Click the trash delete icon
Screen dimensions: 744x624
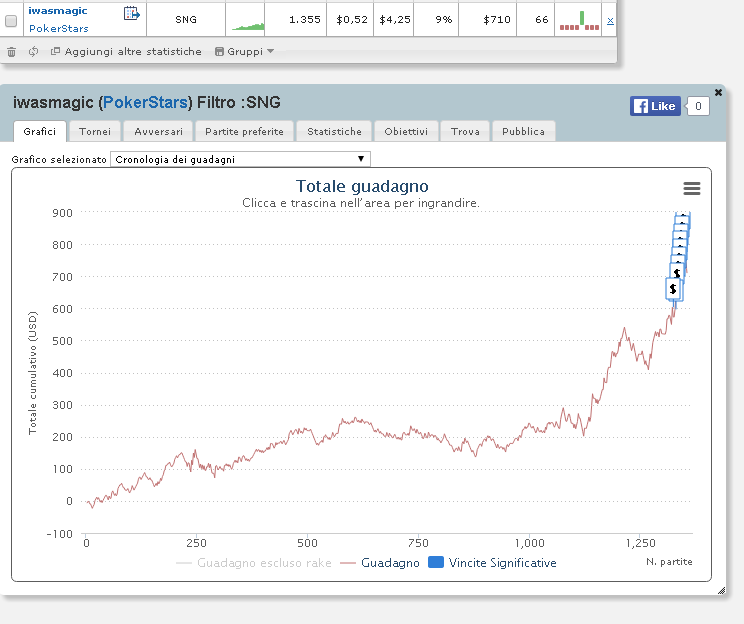(x=11, y=52)
